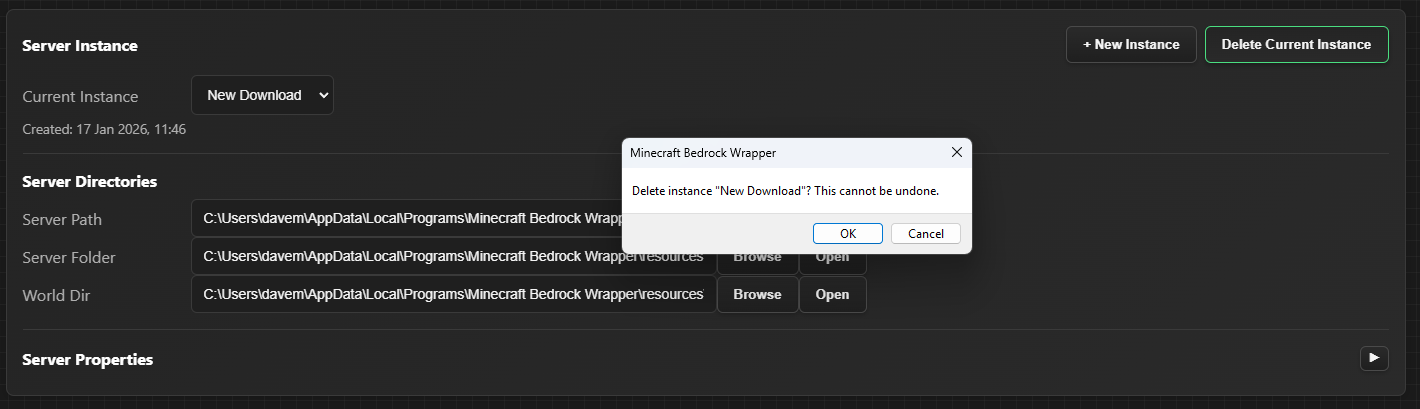Edit the World Dir path field
1420x409 pixels.
click(453, 294)
